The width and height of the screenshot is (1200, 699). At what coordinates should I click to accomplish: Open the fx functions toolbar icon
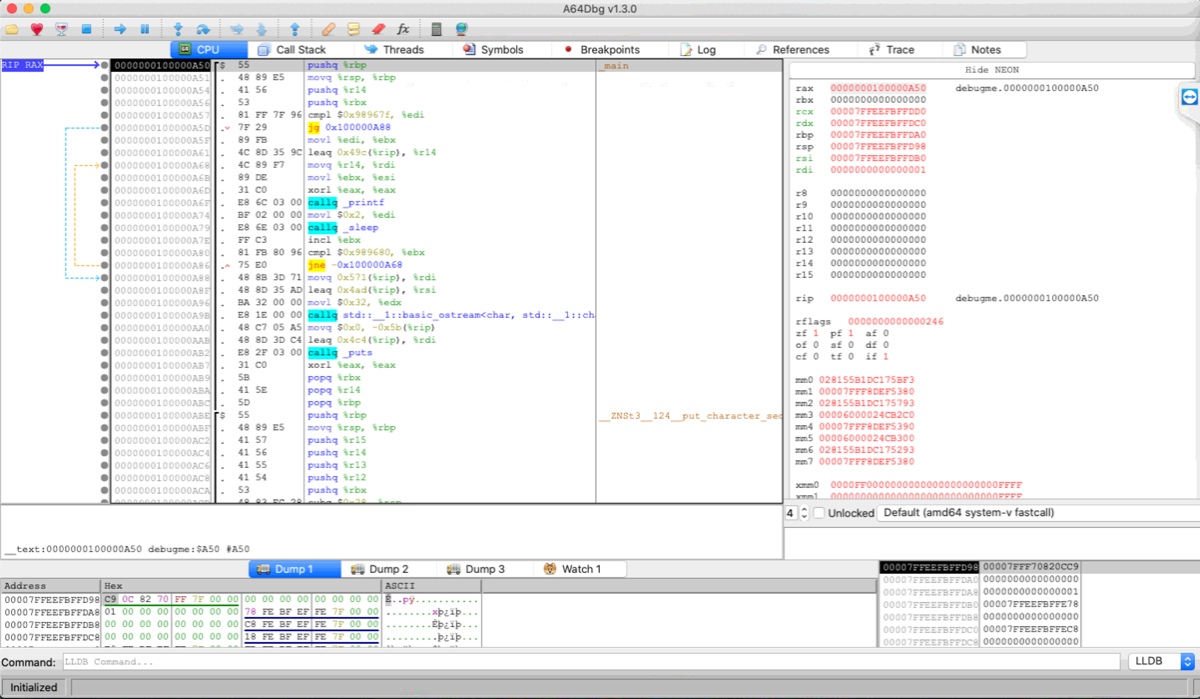click(x=403, y=29)
